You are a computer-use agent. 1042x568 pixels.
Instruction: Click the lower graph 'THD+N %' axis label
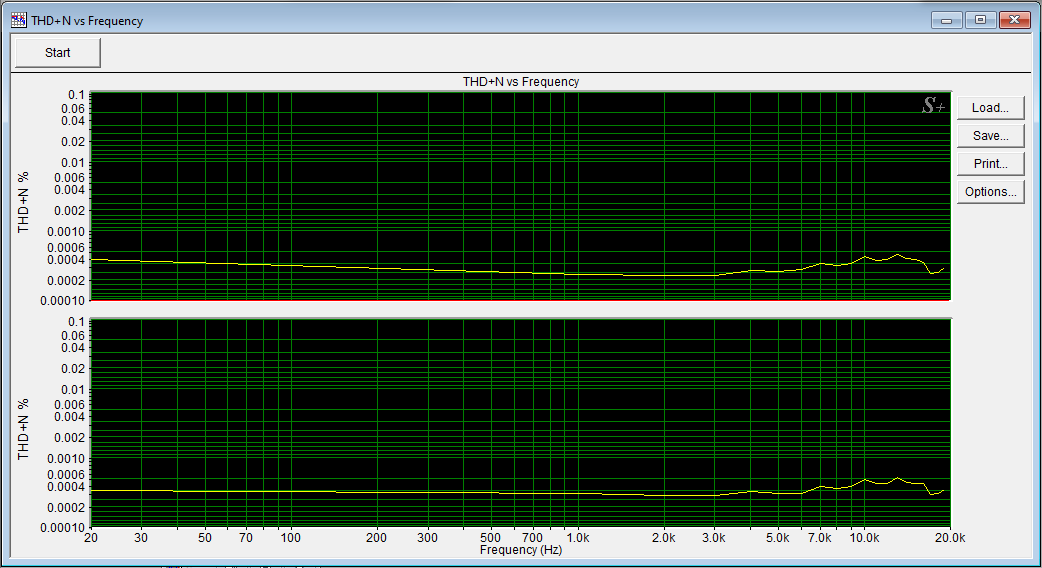[x=24, y=429]
